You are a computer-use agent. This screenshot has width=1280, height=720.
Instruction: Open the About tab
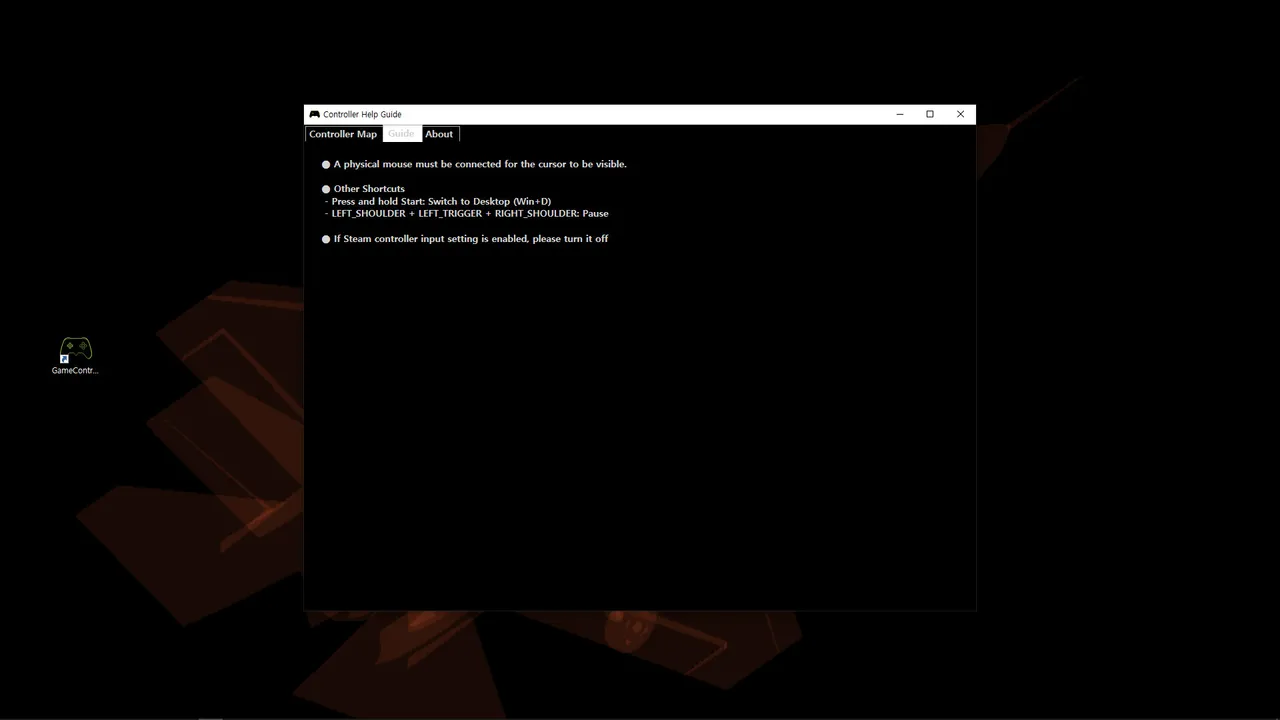point(439,134)
